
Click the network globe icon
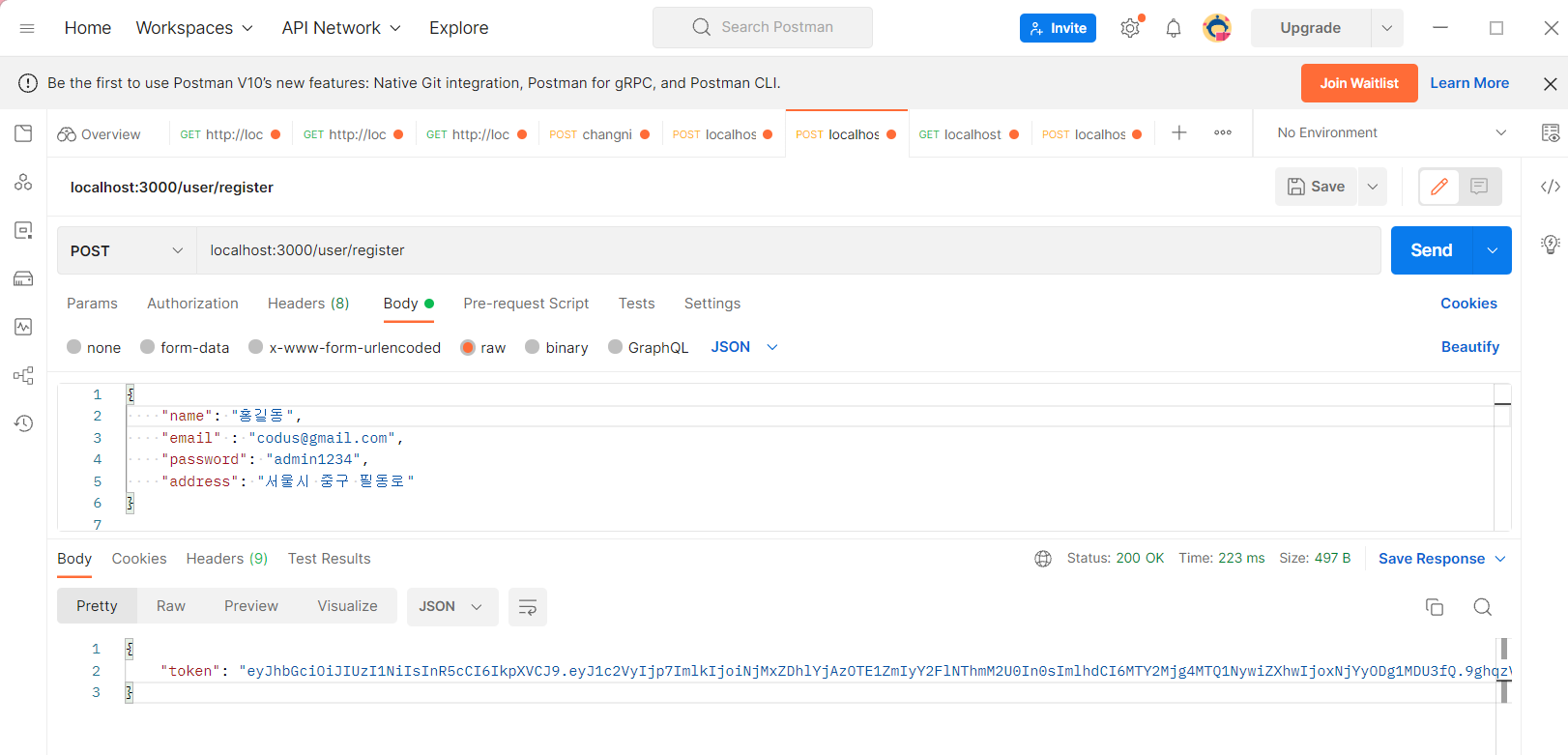coord(1043,559)
